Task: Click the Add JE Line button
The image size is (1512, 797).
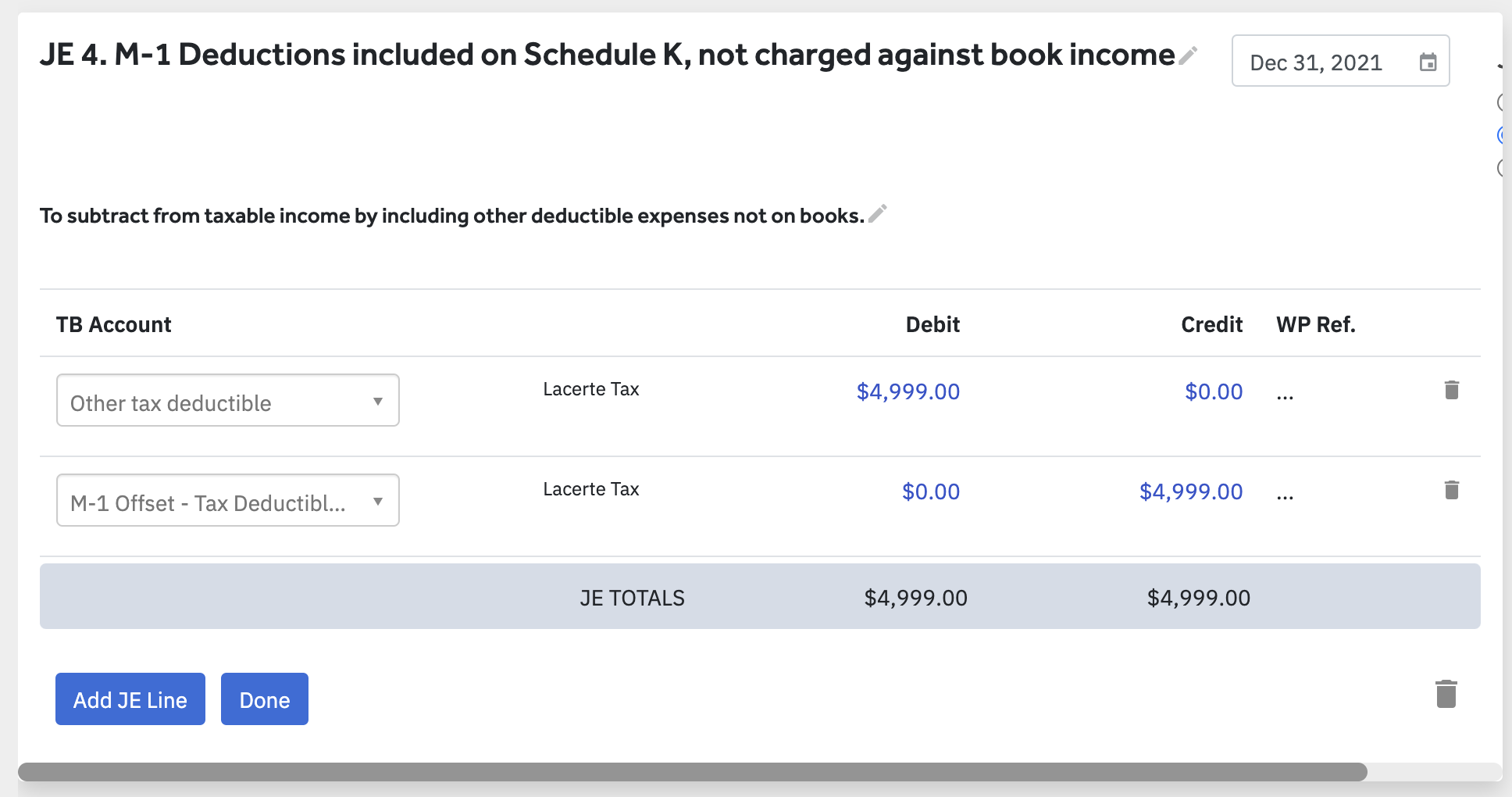Action: click(130, 699)
